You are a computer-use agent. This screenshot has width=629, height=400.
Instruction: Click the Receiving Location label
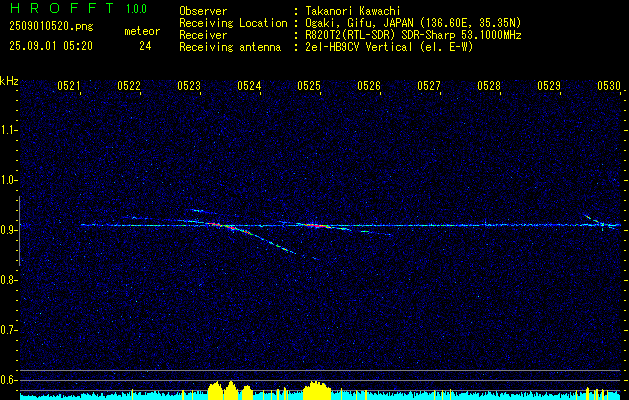coord(233,23)
